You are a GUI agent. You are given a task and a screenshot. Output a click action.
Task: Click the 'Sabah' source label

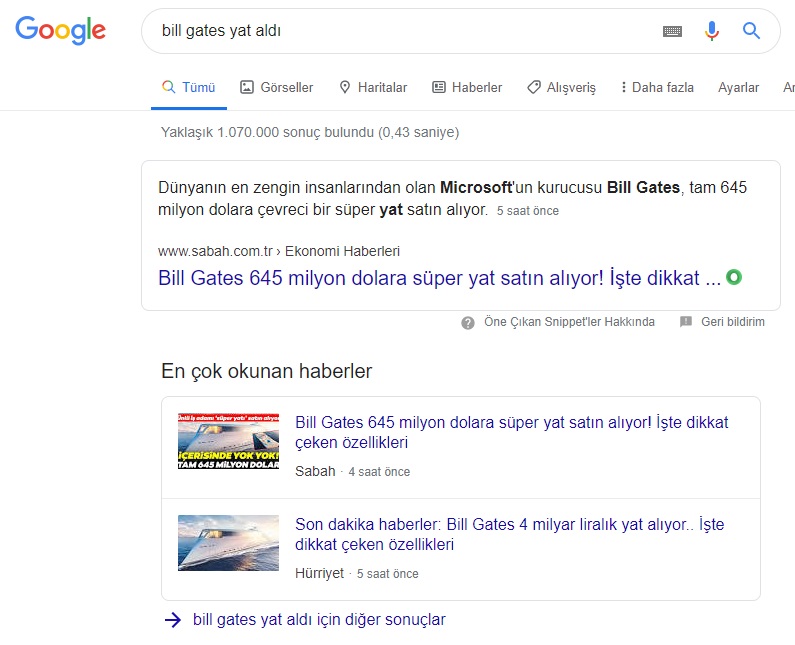tap(315, 472)
